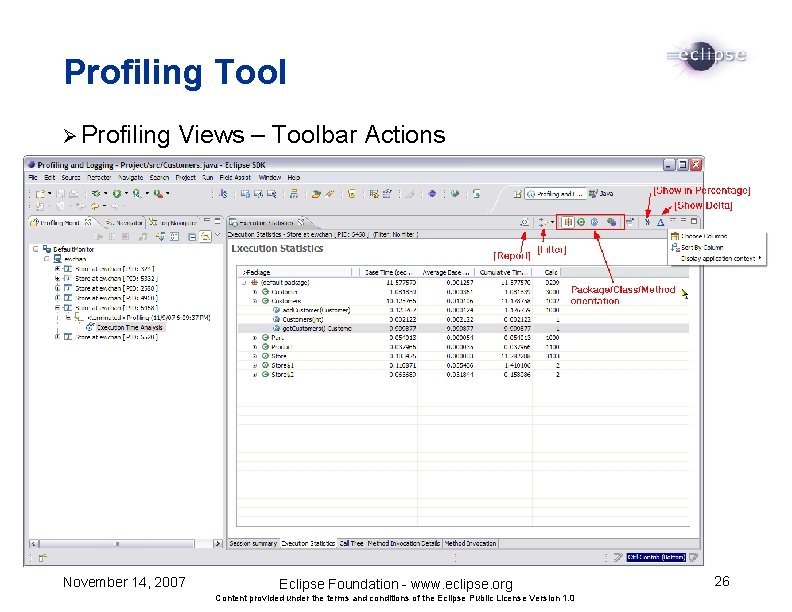
Task: Sort by the Package column header
Action: (x=295, y=272)
